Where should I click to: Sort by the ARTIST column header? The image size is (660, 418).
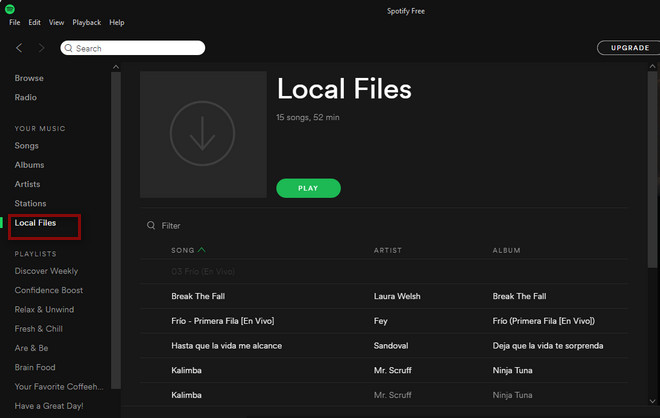tap(388, 250)
